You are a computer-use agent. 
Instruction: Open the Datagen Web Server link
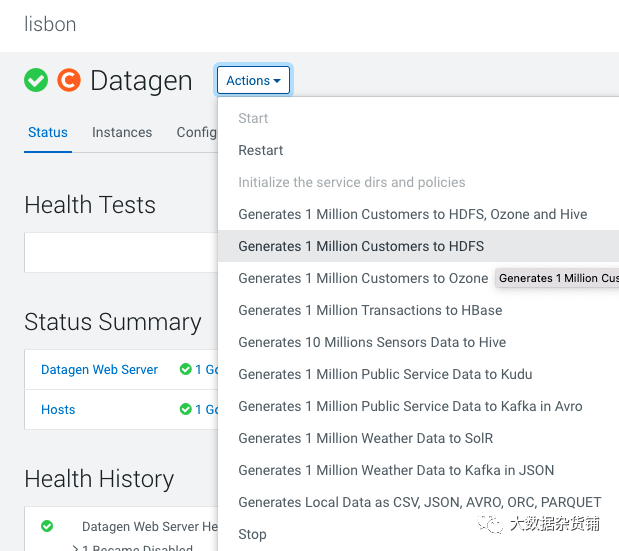click(99, 369)
